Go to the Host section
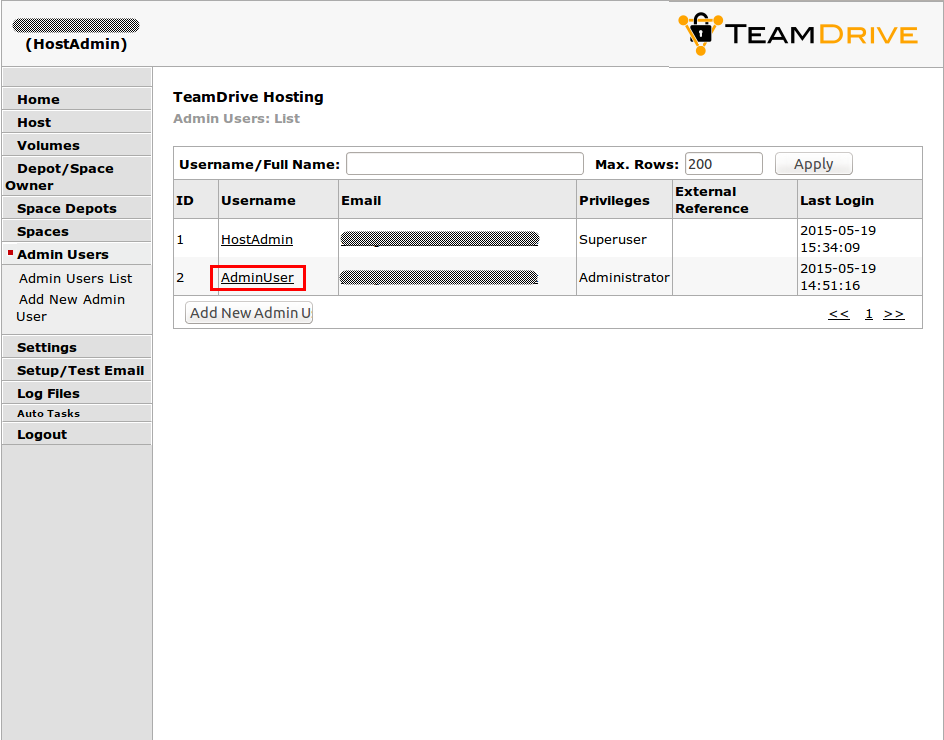Viewport: 944px width, 740px height. point(34,122)
